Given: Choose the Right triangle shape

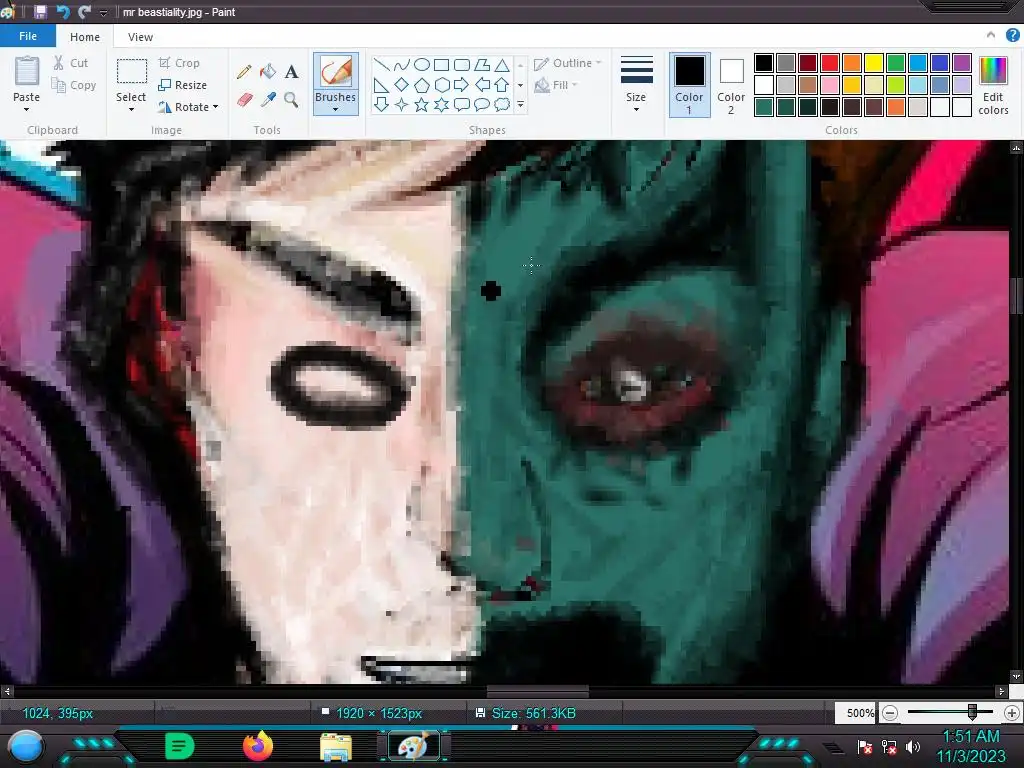Looking at the screenshot, I should click(x=382, y=85).
